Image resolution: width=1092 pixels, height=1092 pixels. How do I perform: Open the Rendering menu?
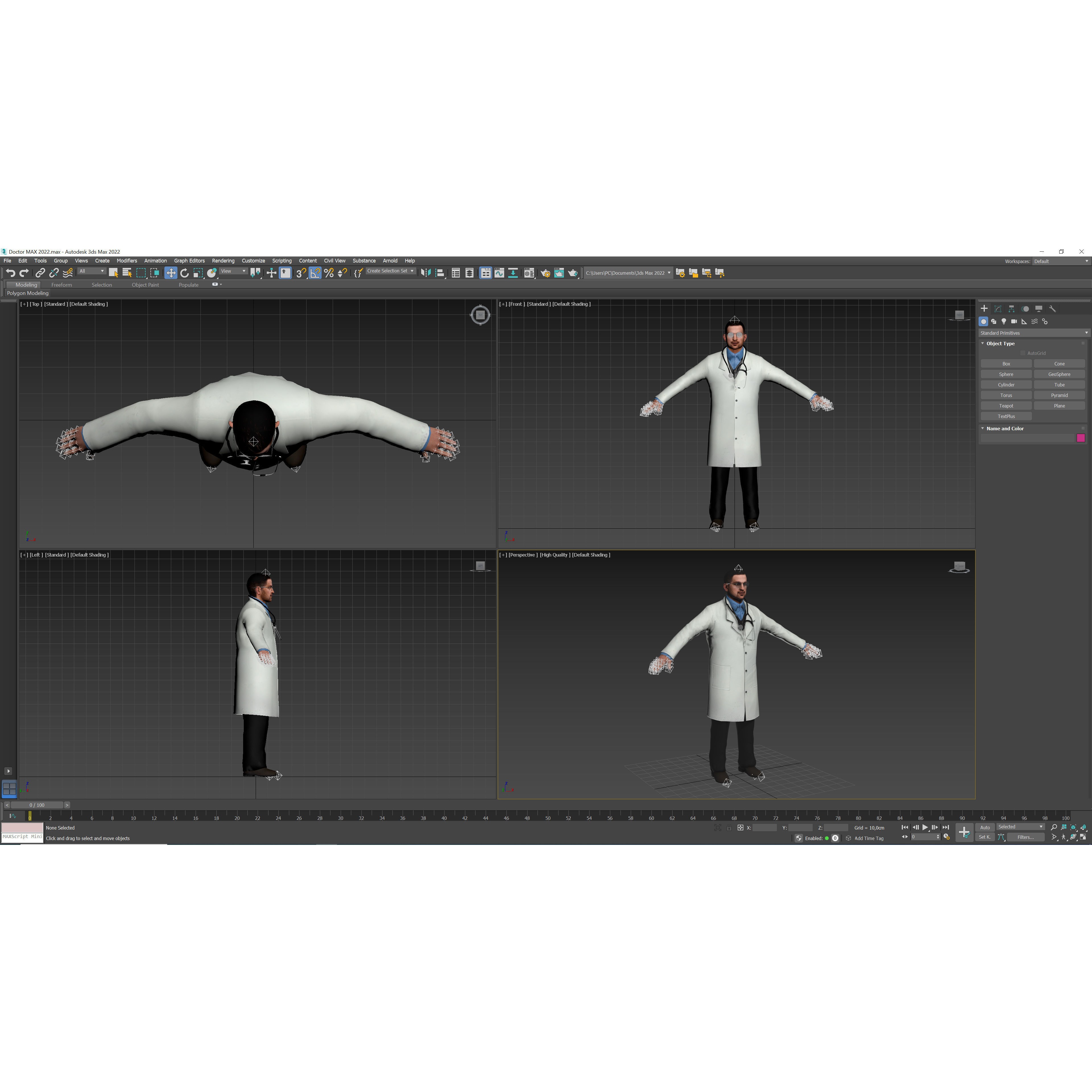(x=223, y=260)
